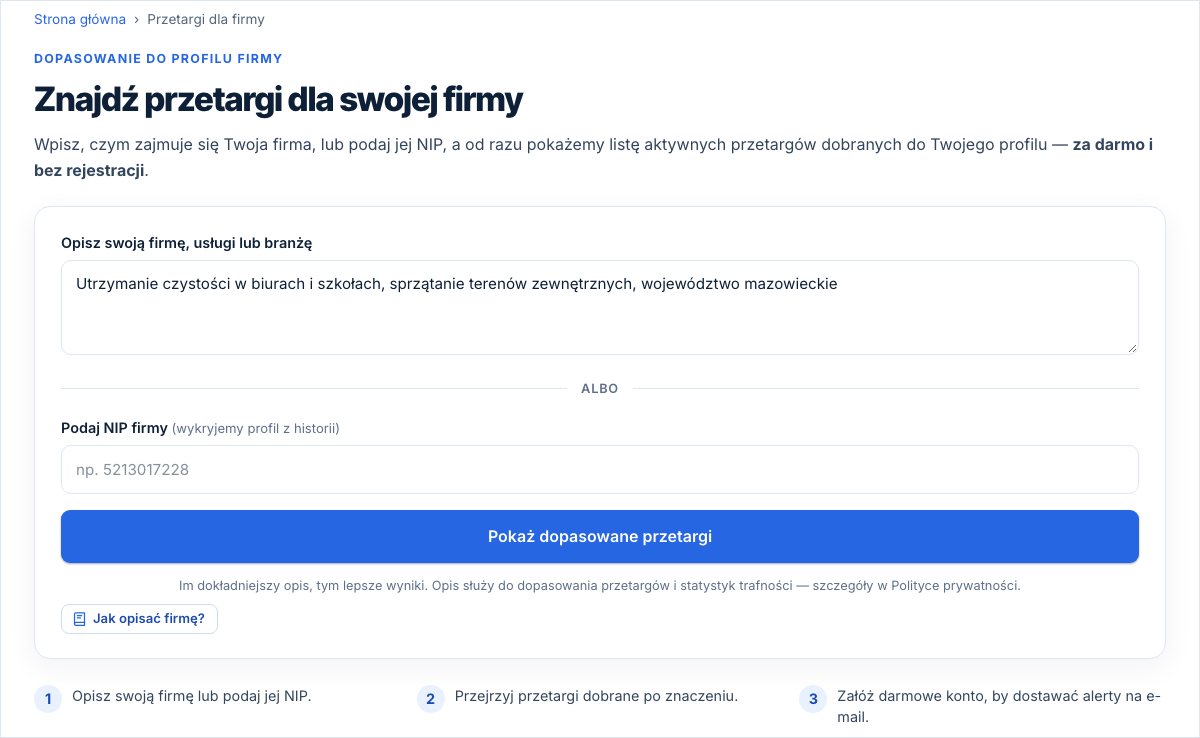Select the heading Znajdź przetargi dla swojej firmy

click(278, 101)
